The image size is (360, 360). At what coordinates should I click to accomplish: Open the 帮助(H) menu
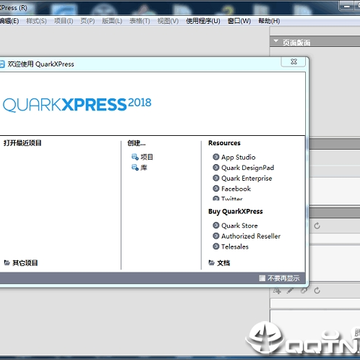point(269,21)
